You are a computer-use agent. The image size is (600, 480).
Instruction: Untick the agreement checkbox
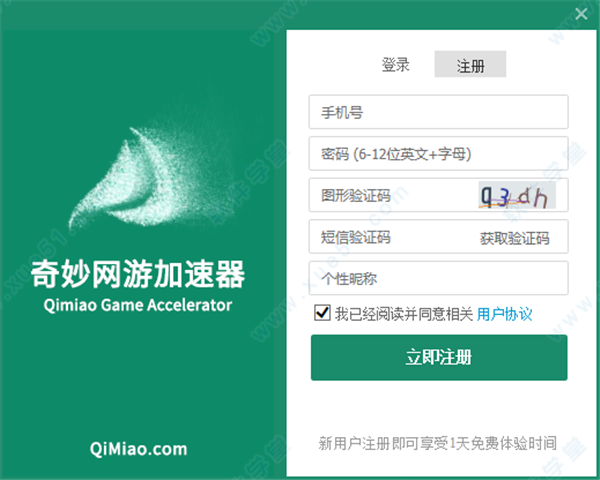click(x=322, y=313)
